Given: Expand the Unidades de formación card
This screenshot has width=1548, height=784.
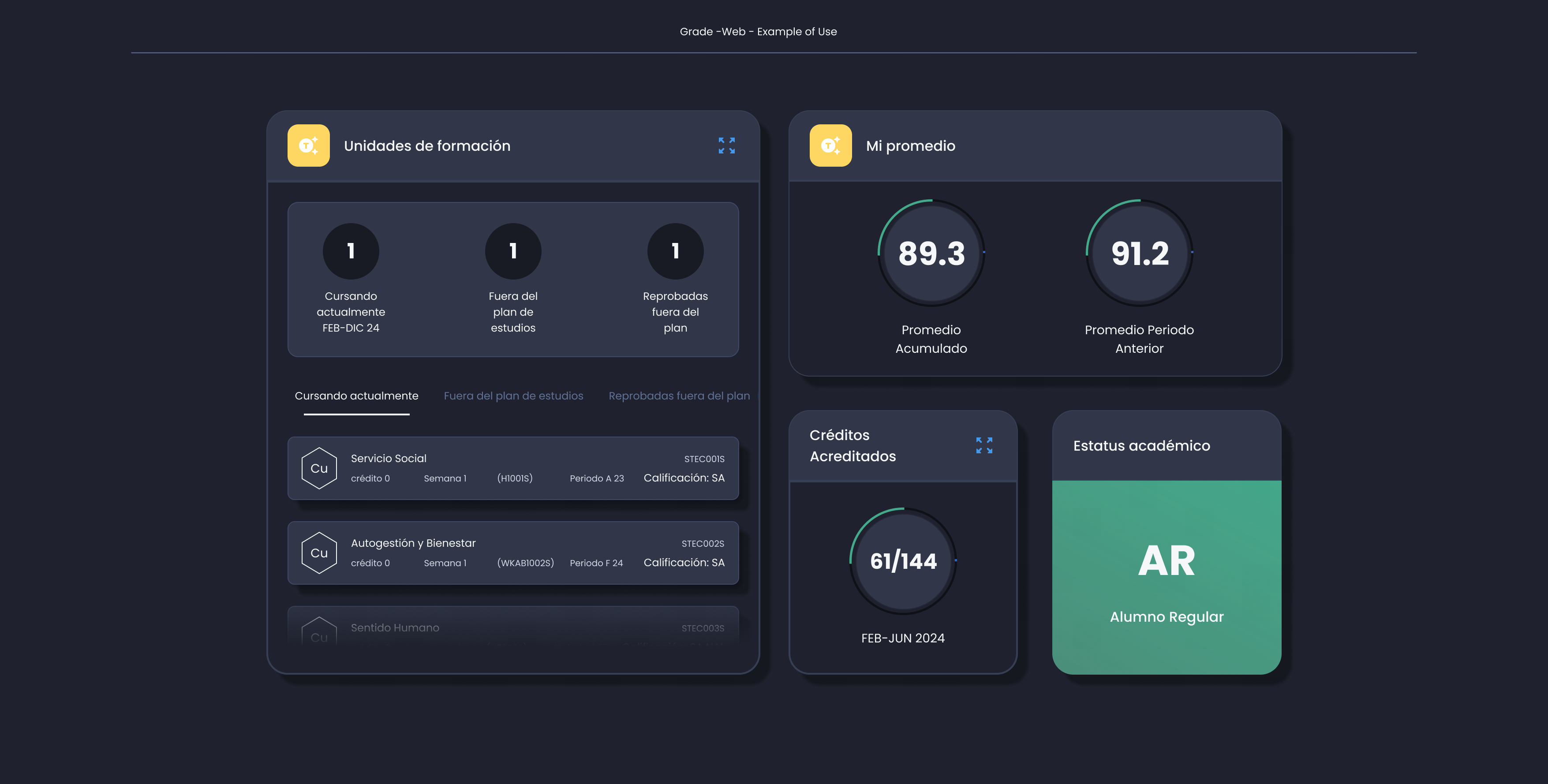Looking at the screenshot, I should coord(726,146).
